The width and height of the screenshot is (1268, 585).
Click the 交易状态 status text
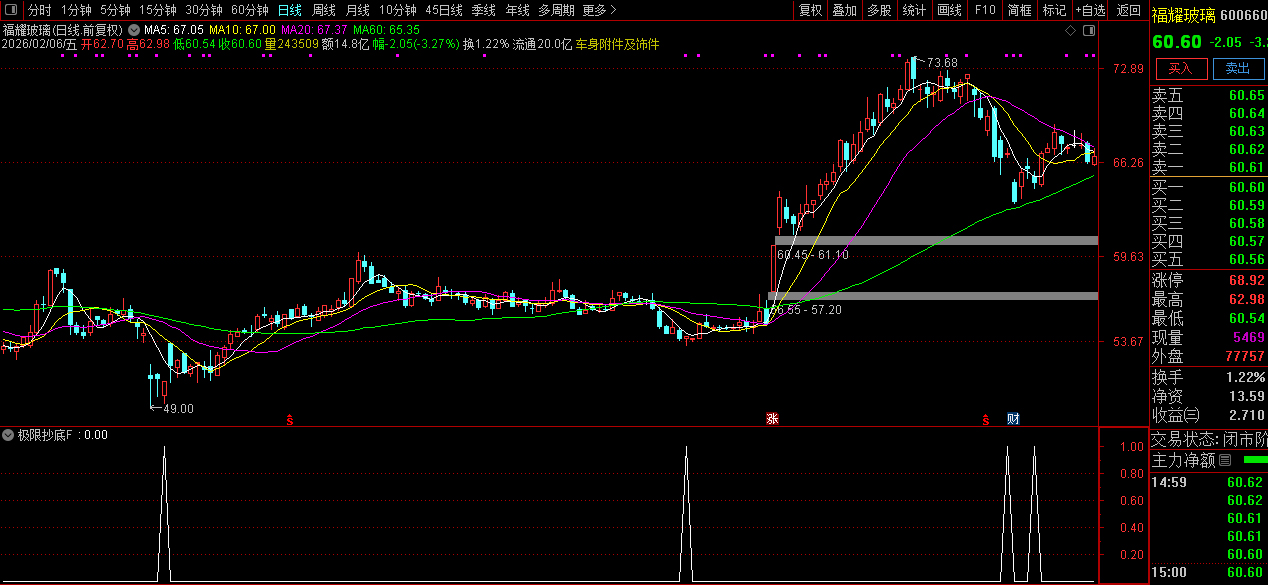(1209, 439)
